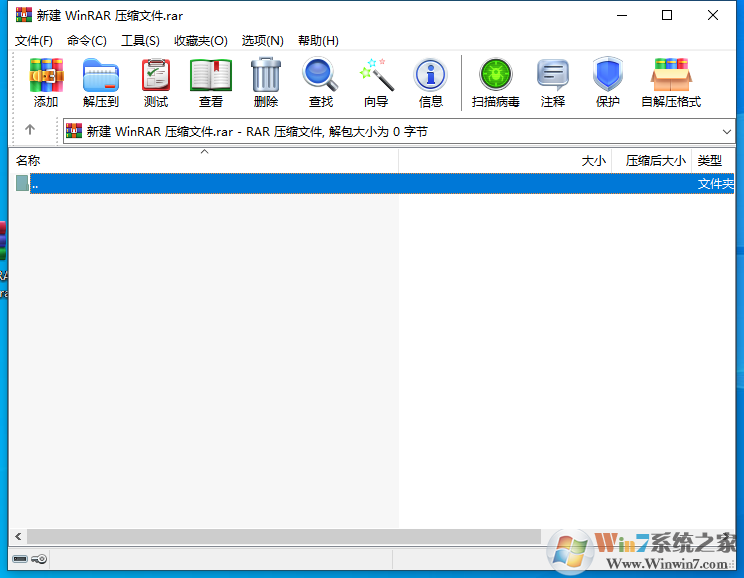Sort by Size (大小) column header

tap(505, 161)
